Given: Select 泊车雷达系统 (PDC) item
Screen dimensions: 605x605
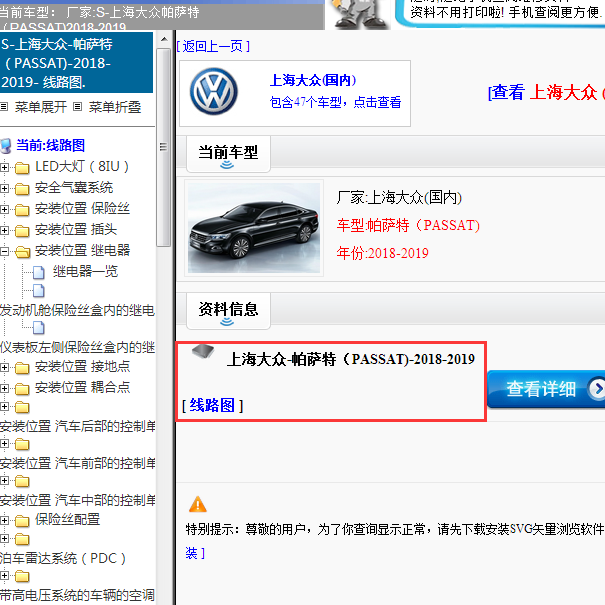Looking at the screenshot, I should (63, 558).
